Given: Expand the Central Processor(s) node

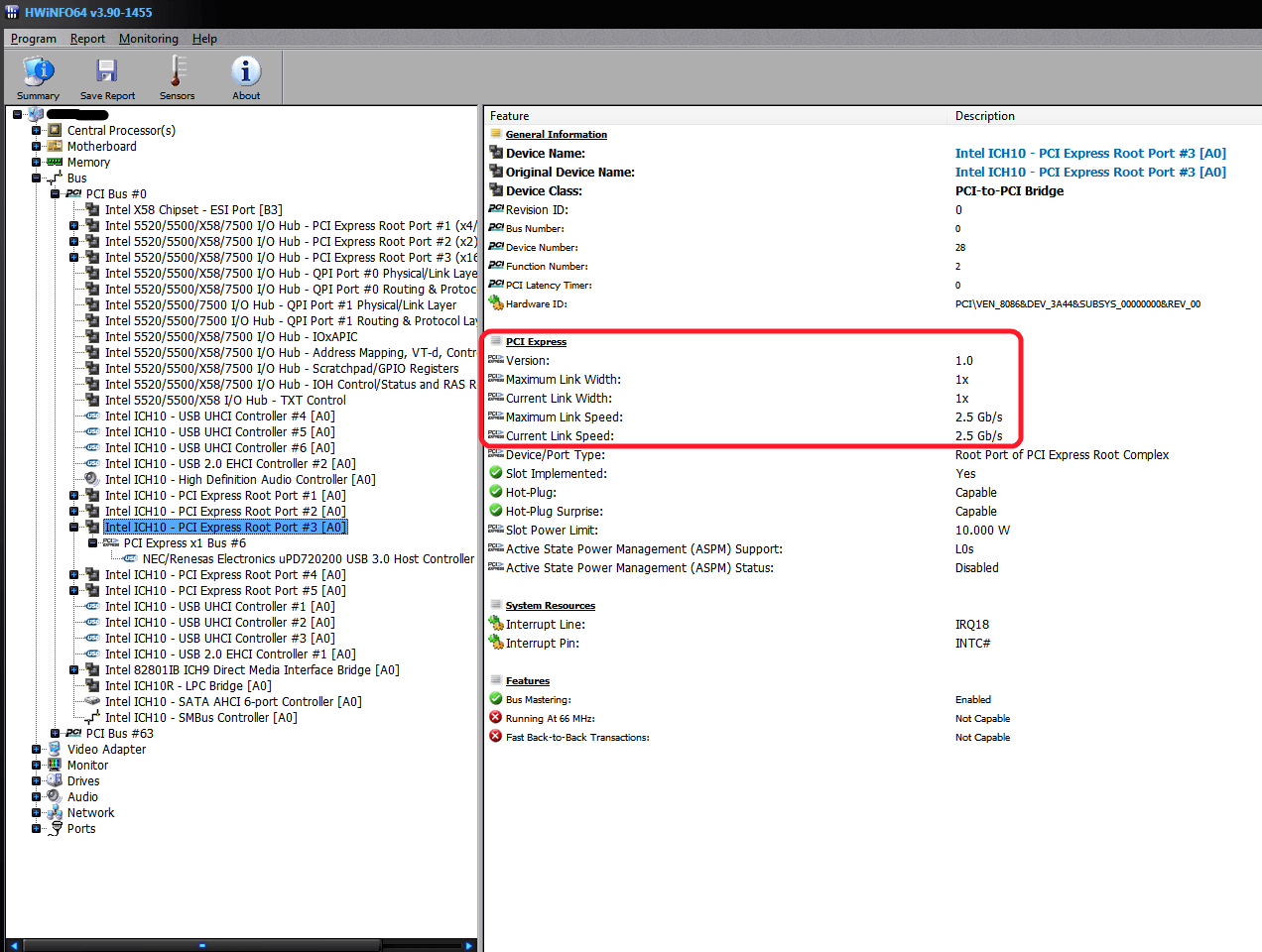Looking at the screenshot, I should (x=37, y=130).
